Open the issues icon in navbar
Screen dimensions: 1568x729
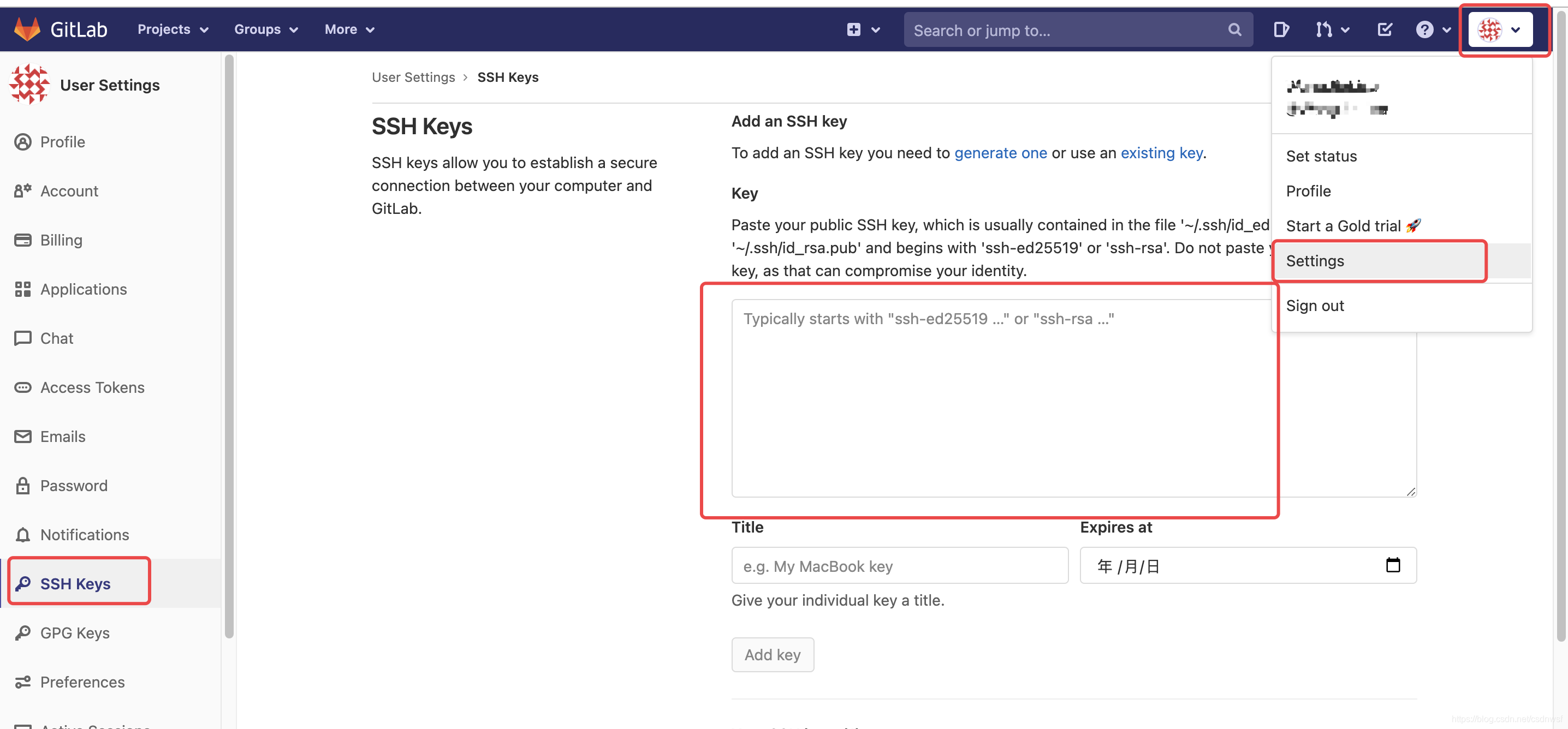1281,29
